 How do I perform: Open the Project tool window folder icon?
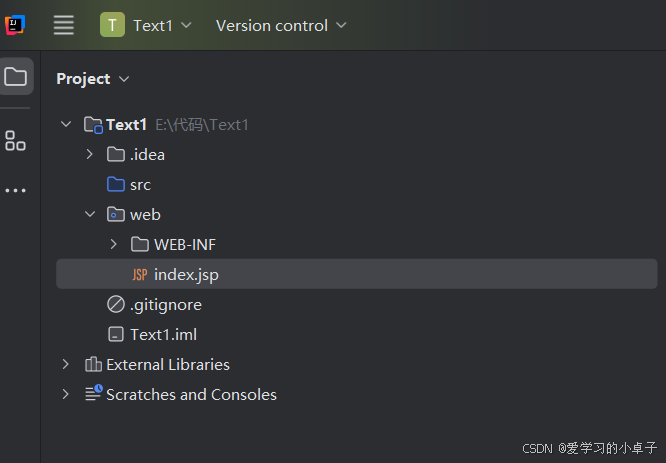click(16, 76)
